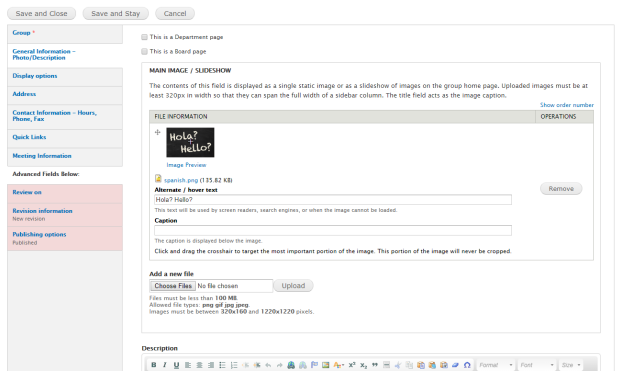Click into the Alternate / hover text field

[x=333, y=199]
